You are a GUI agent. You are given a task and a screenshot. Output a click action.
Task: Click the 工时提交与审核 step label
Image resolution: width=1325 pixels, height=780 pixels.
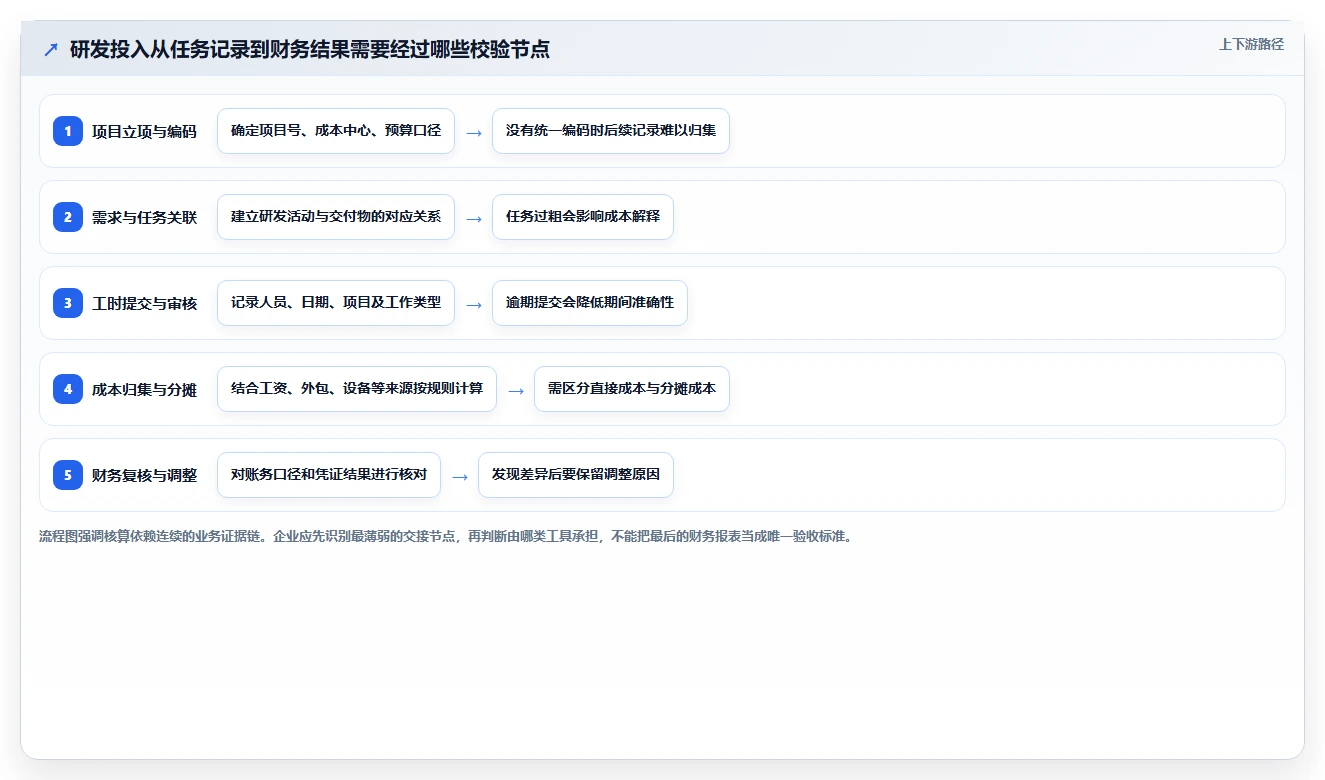click(144, 303)
